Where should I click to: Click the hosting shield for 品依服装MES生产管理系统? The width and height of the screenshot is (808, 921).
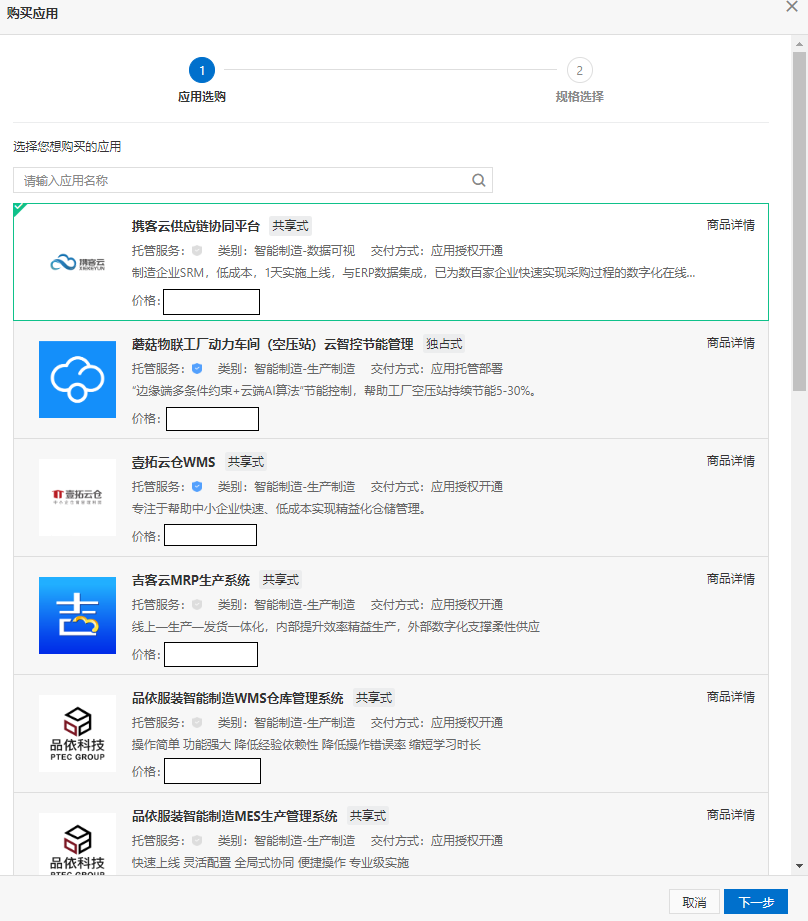click(197, 841)
